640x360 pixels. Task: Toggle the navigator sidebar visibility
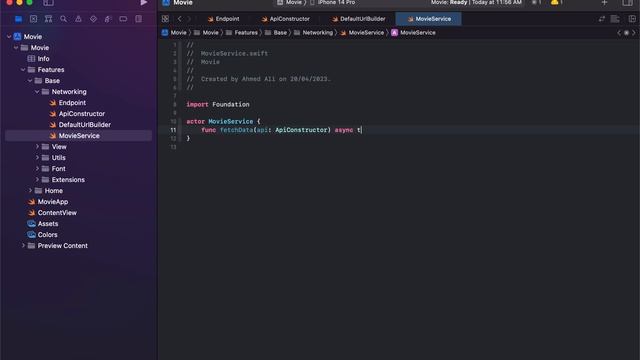(x=48, y=3)
